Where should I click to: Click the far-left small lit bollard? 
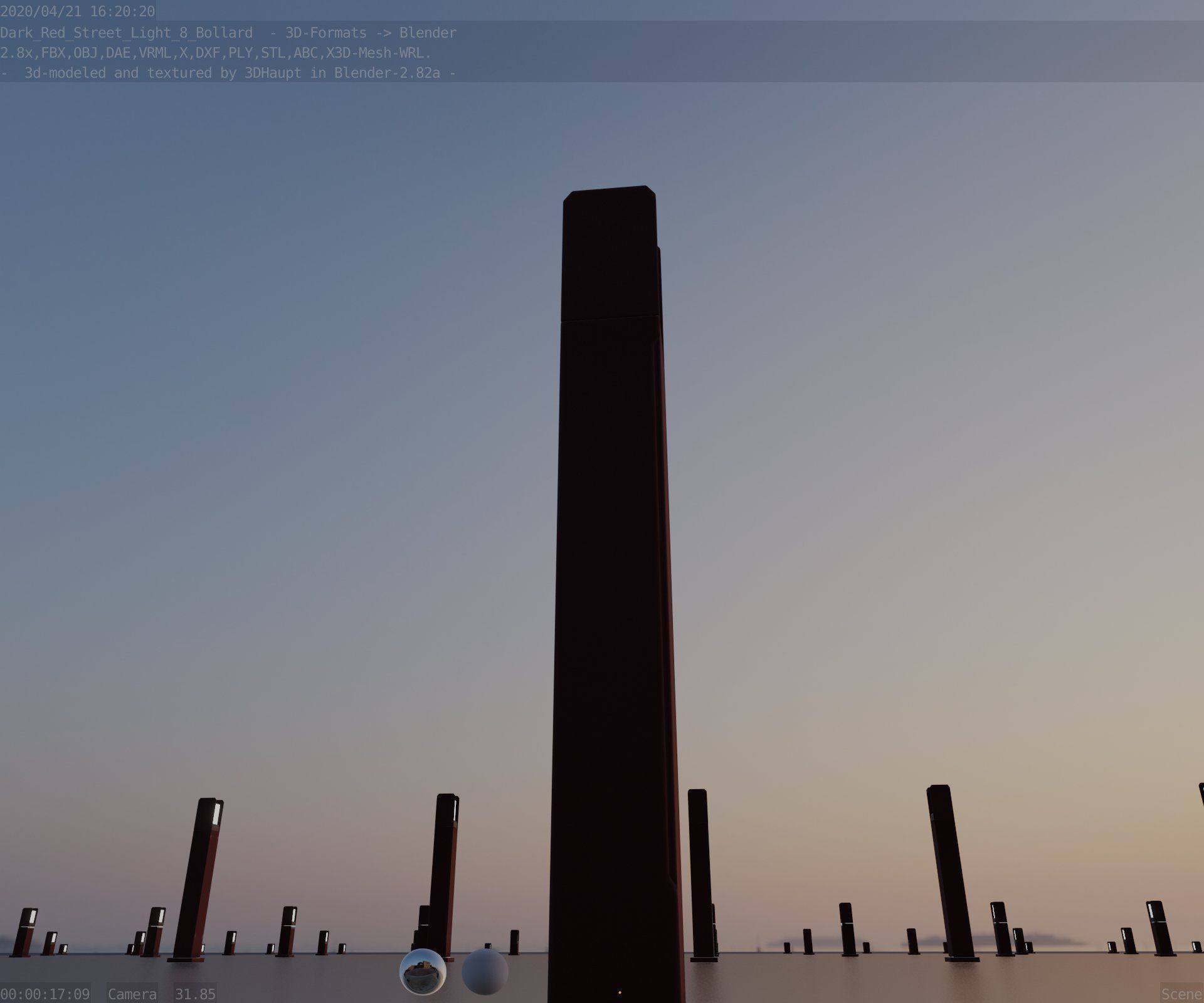point(25,932)
